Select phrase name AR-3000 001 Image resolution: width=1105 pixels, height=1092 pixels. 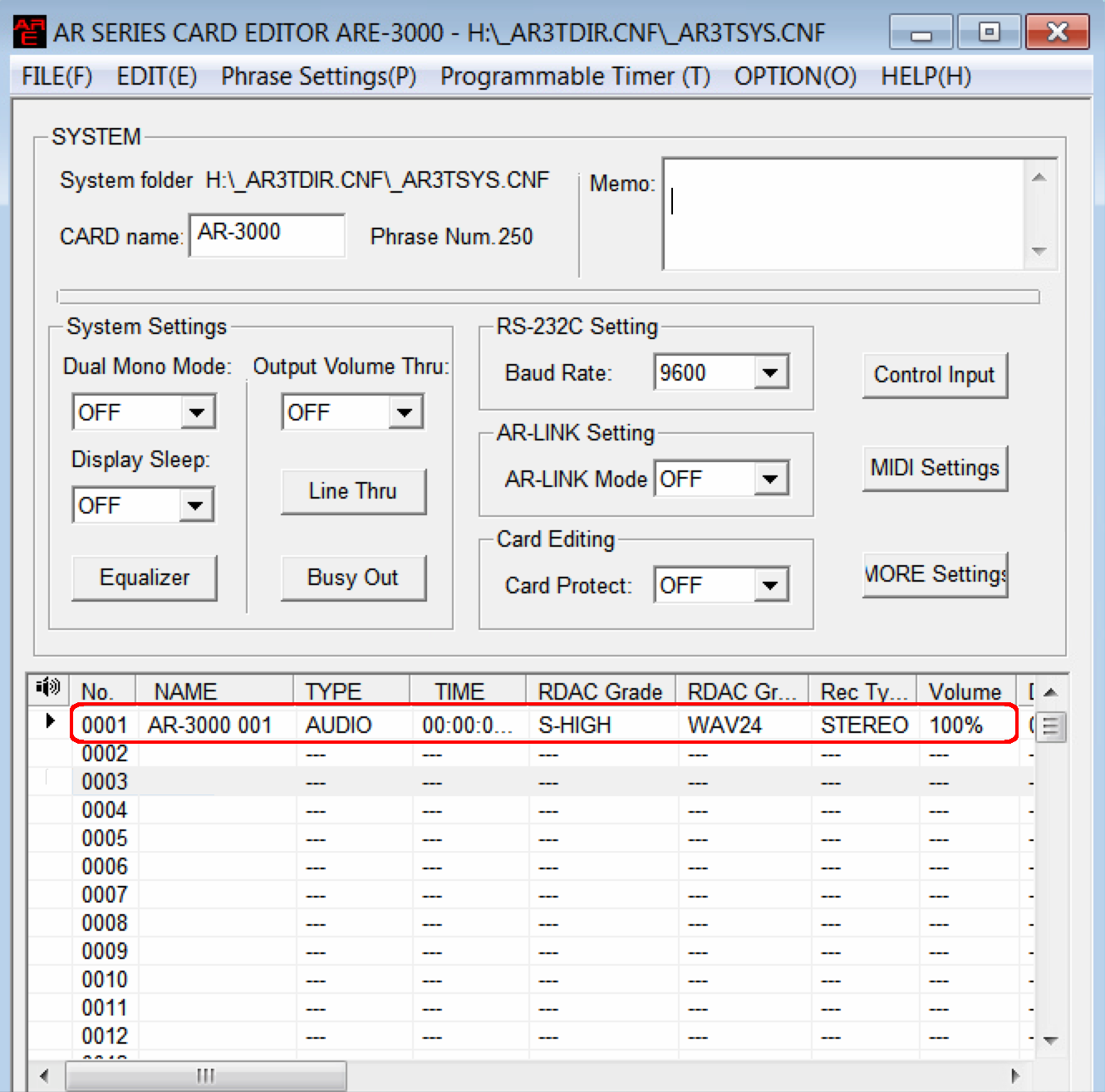point(210,725)
